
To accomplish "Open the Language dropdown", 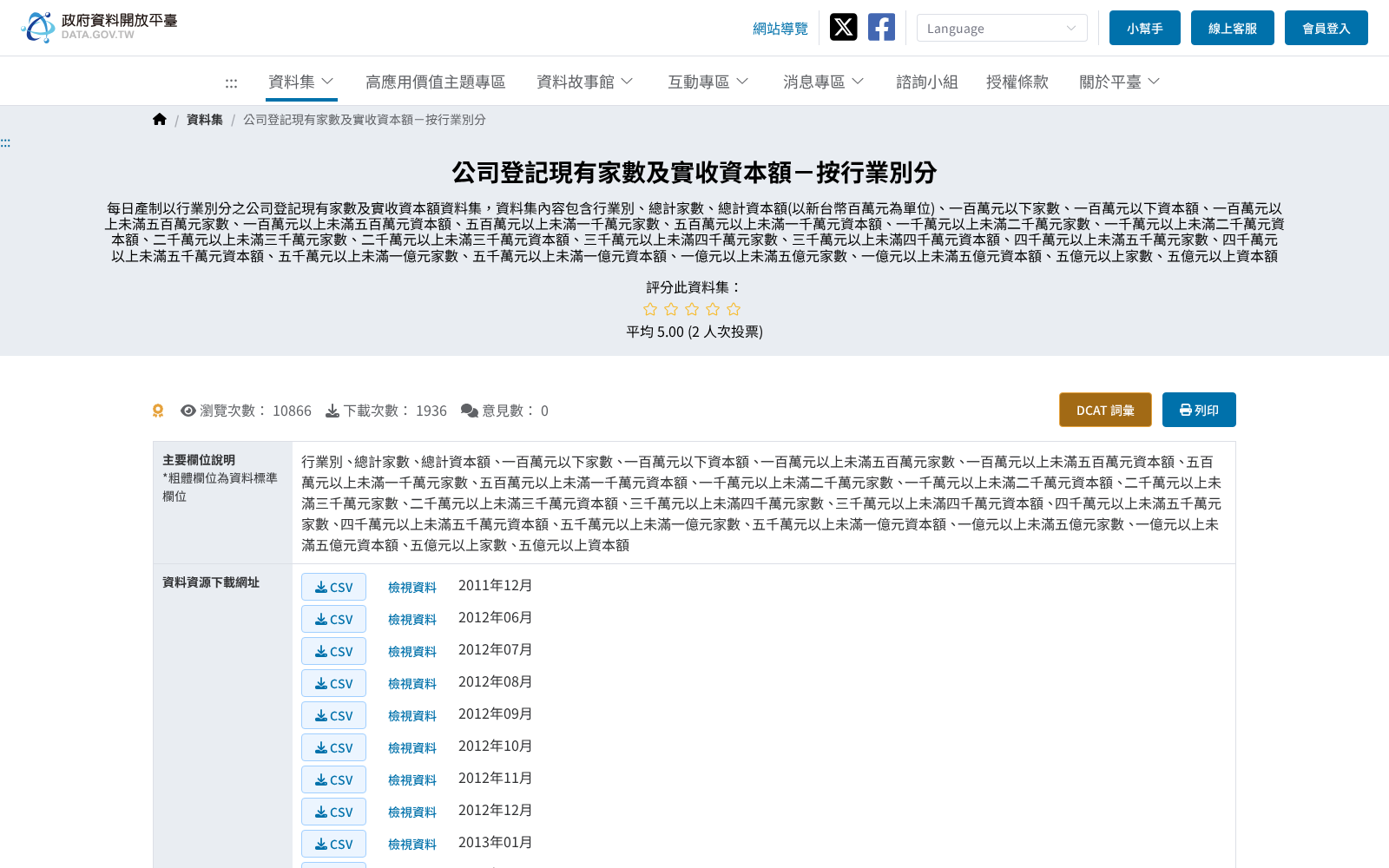I will 1002,28.
